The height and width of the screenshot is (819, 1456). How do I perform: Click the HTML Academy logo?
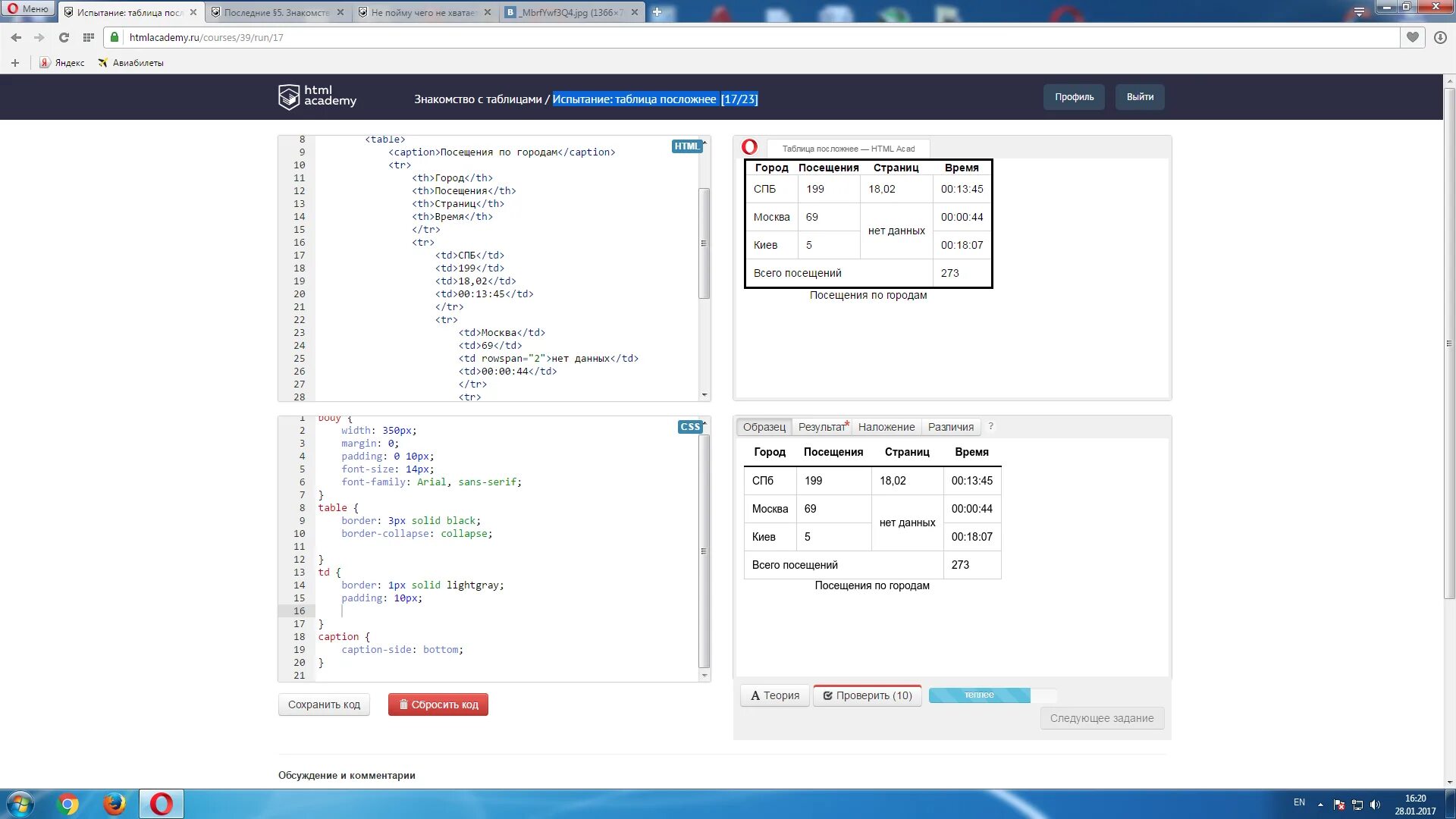317,96
